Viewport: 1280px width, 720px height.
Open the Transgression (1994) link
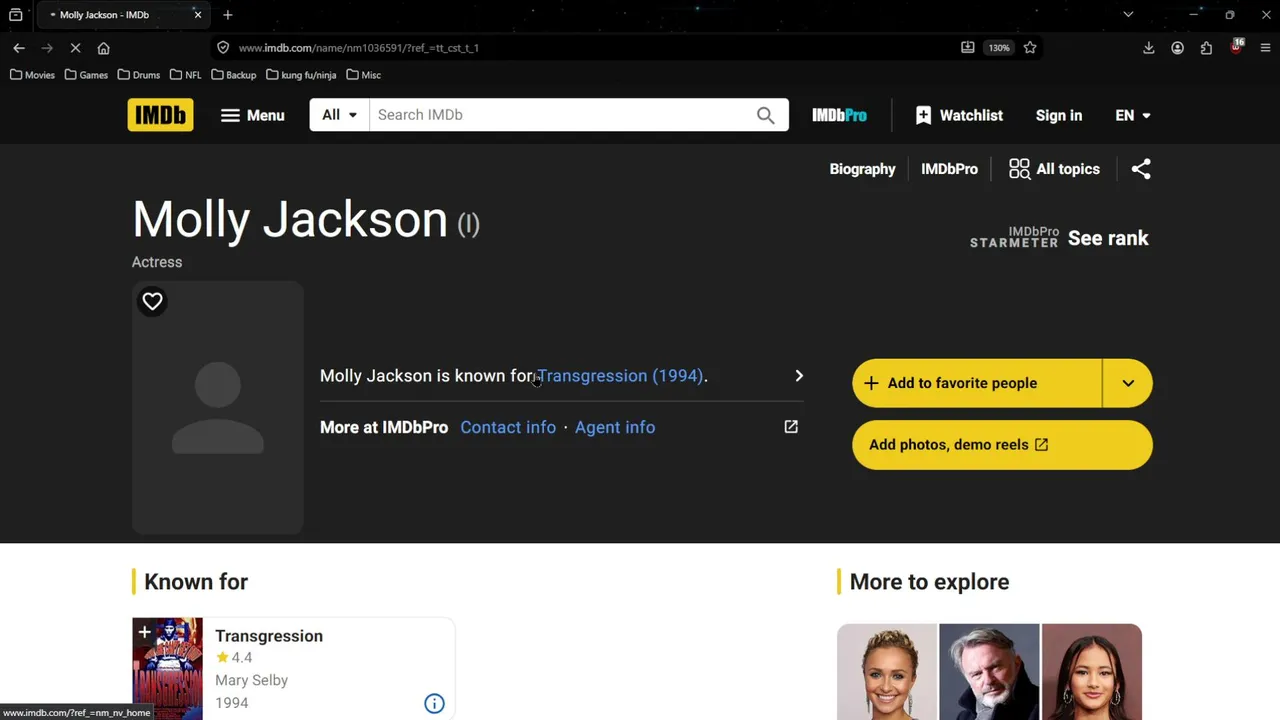(620, 376)
